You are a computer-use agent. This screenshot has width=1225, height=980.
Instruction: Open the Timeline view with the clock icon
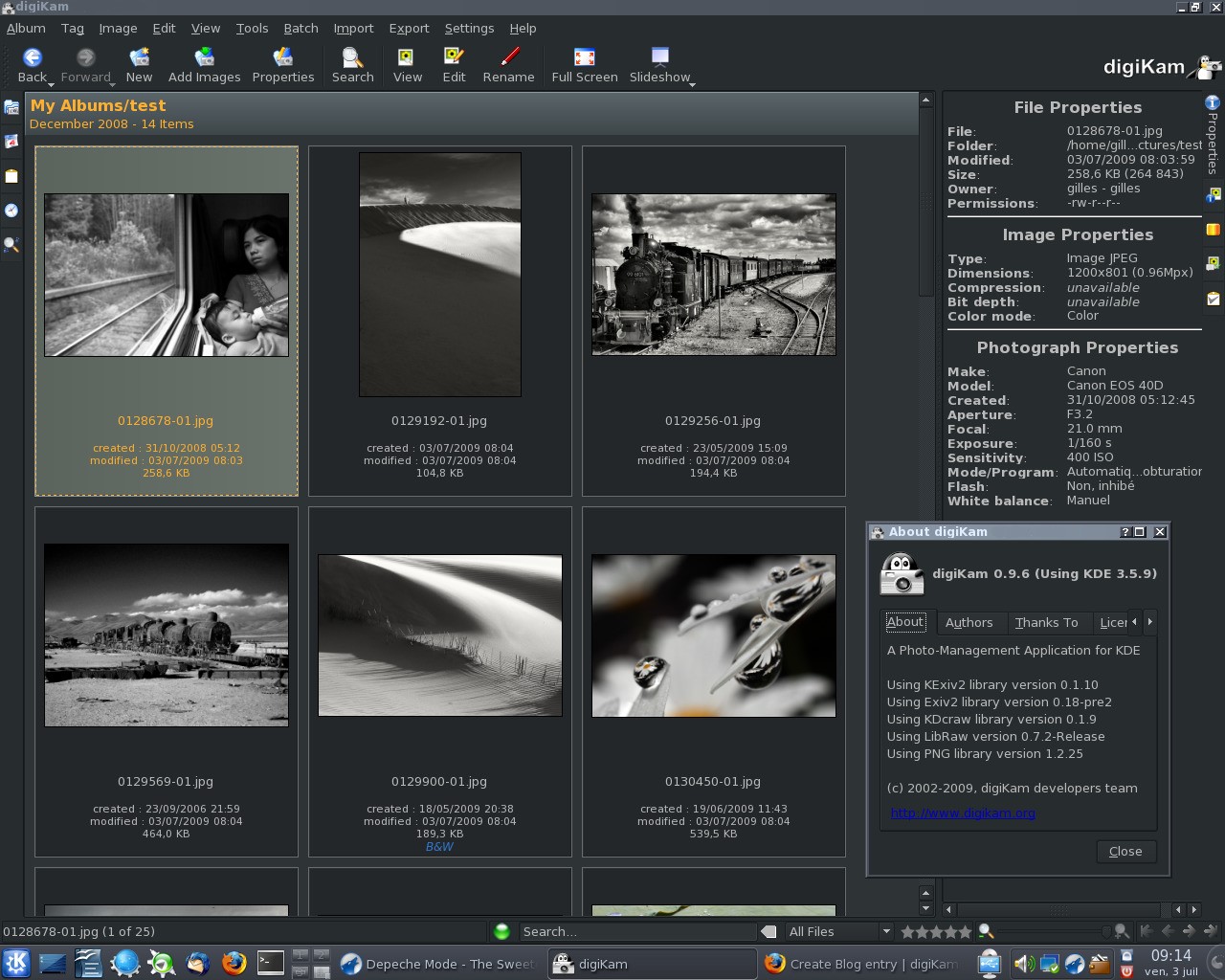click(x=11, y=211)
